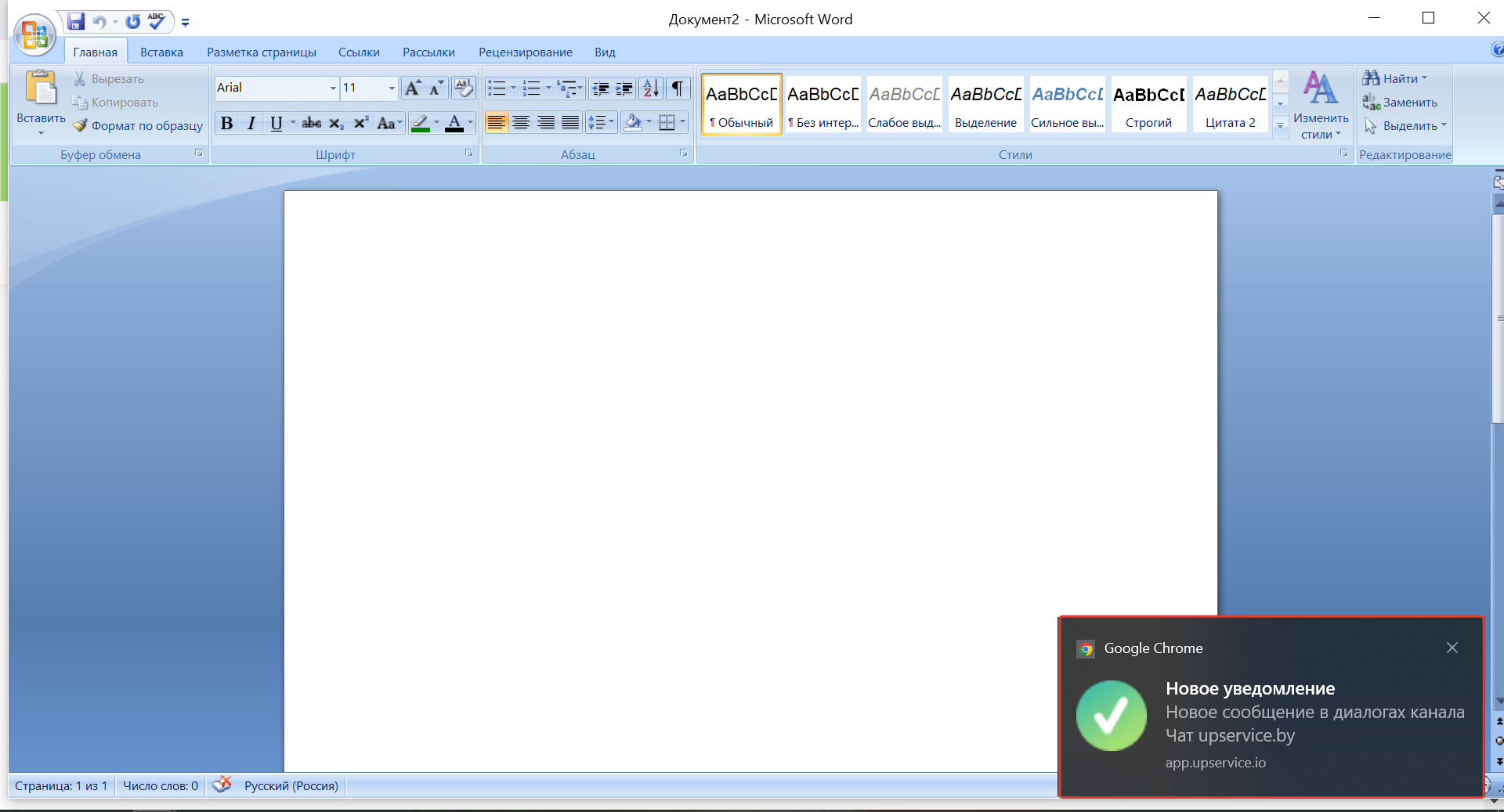Click the Русский (Россия) language indicator

pos(291,785)
